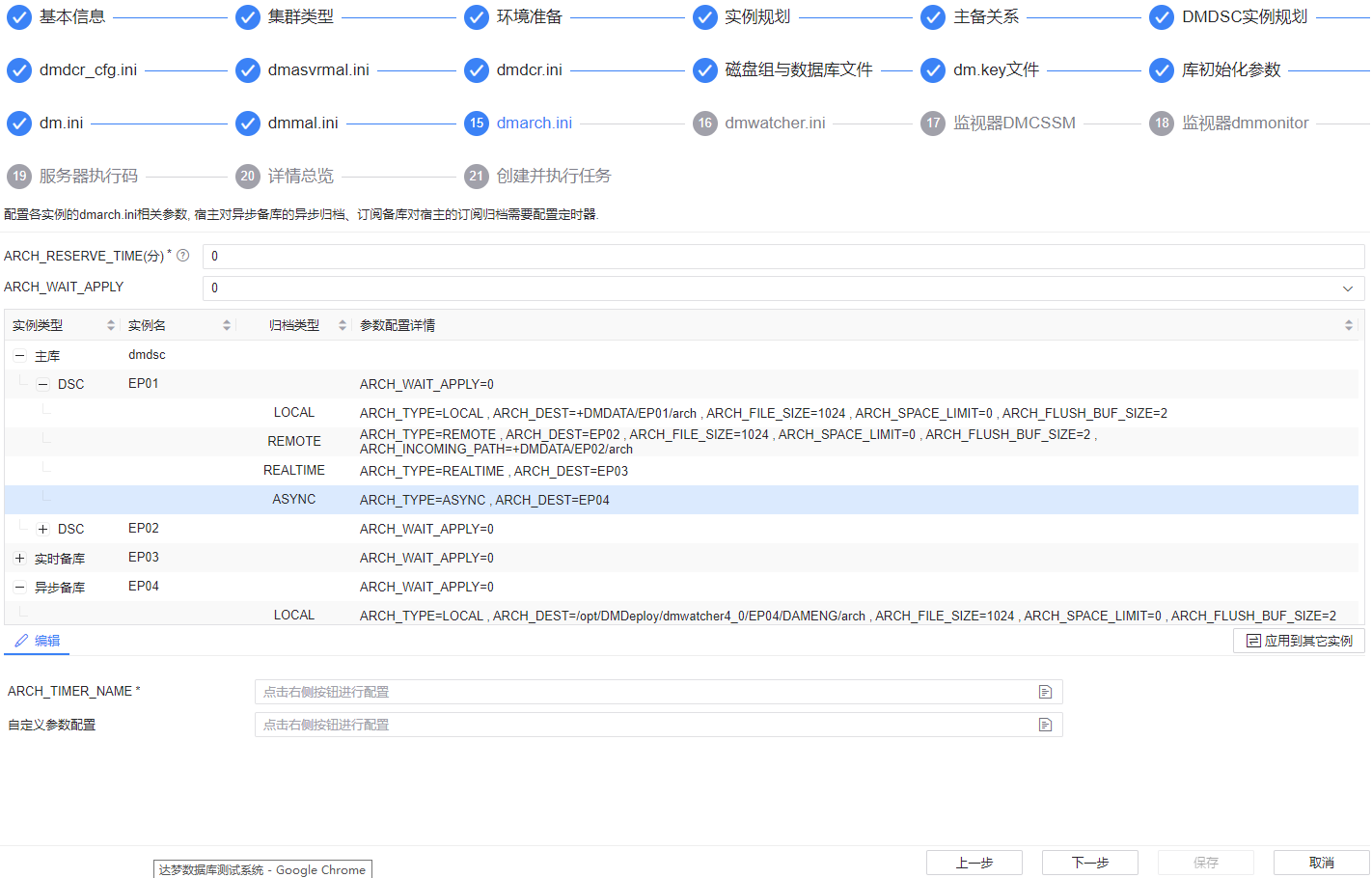Collapse the DSC EP01 node
Screen dimensions: 1372x878
coord(42,384)
